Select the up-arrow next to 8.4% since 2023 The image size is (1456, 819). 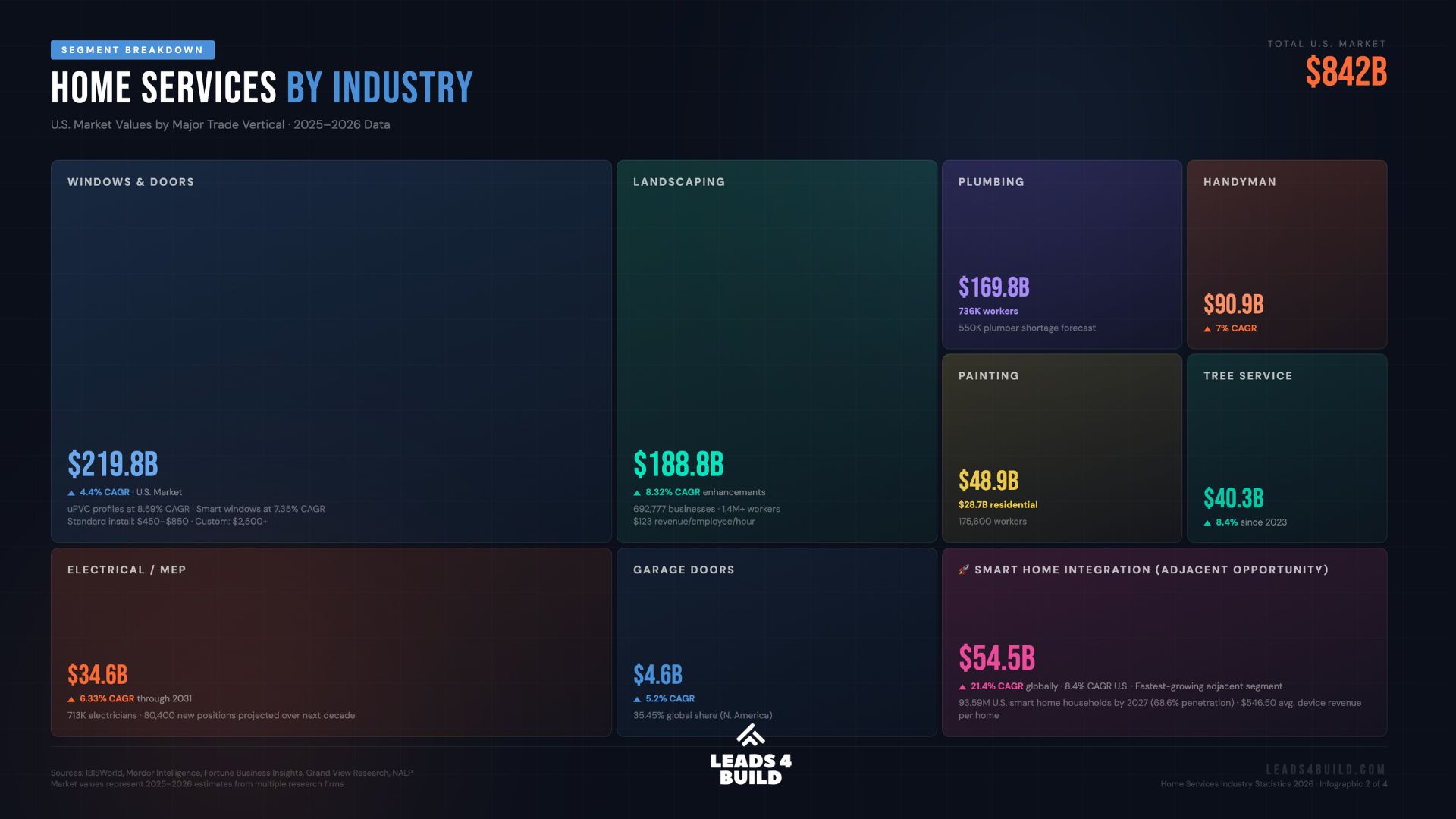click(x=1207, y=522)
